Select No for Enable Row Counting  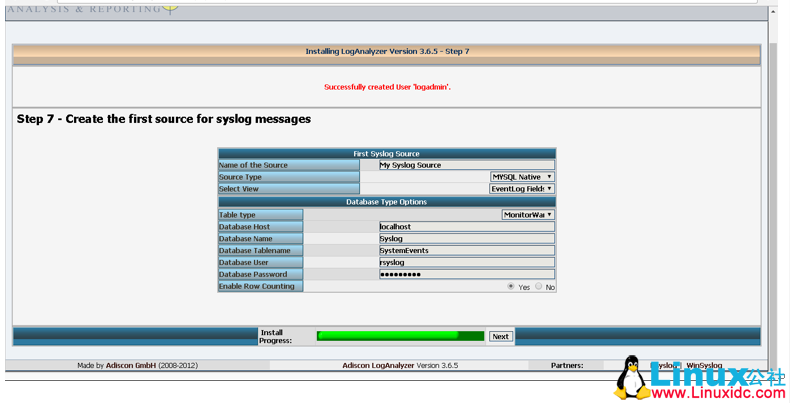(539, 286)
